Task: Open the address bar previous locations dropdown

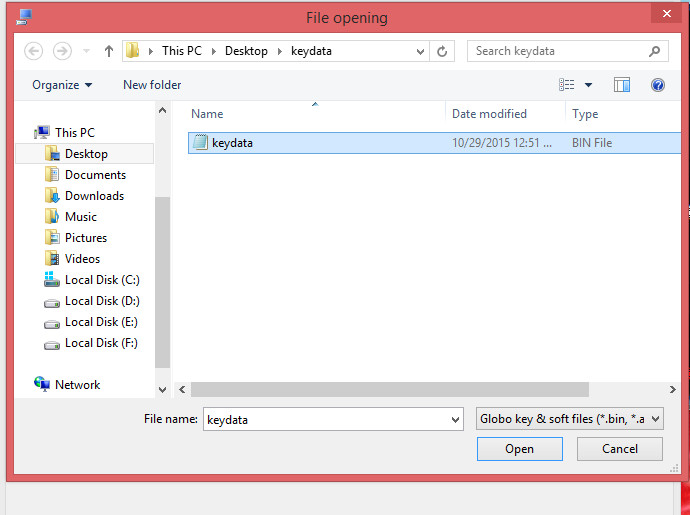Action: tap(420, 52)
